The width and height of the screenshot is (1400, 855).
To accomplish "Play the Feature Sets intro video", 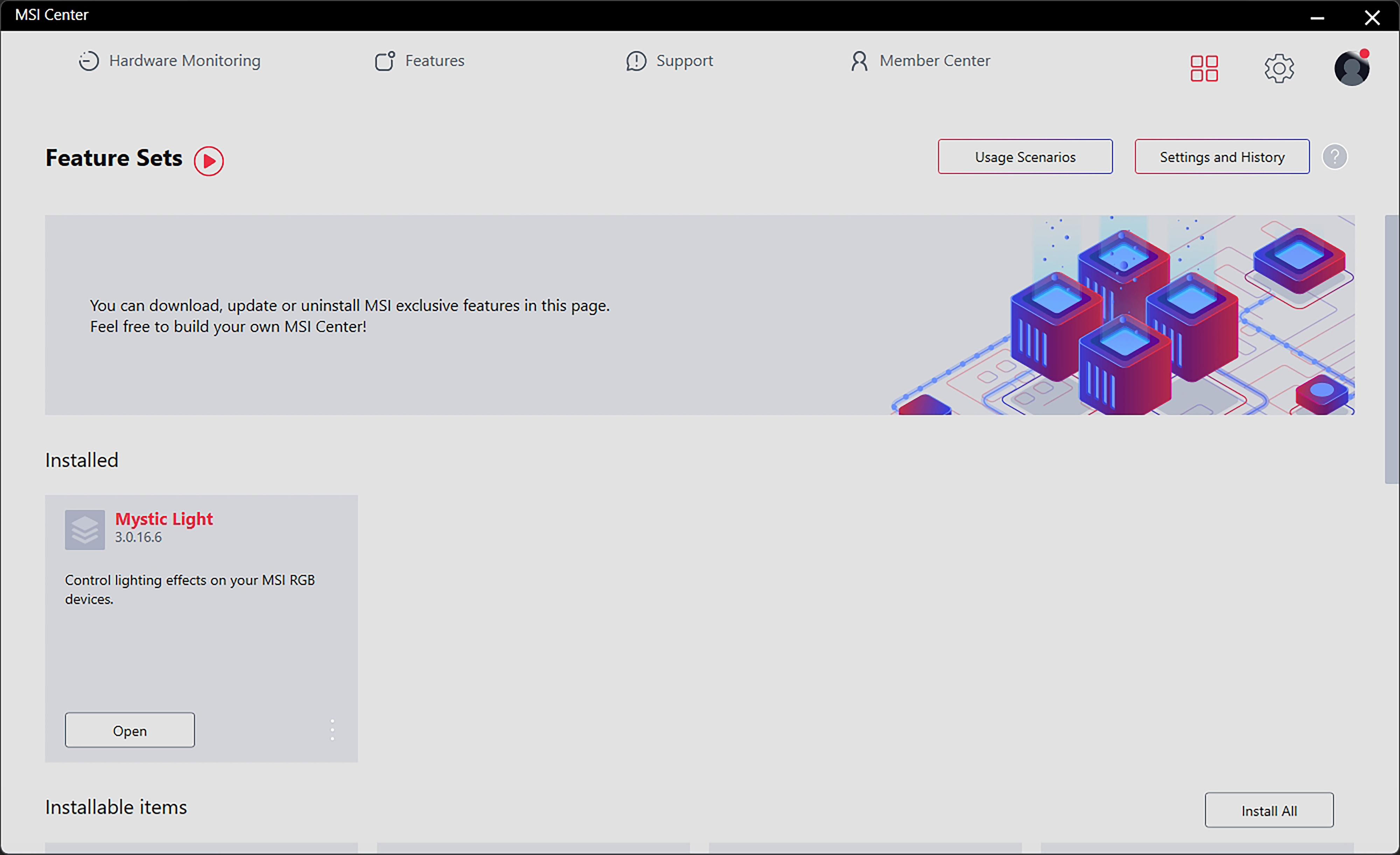I will coord(209,161).
